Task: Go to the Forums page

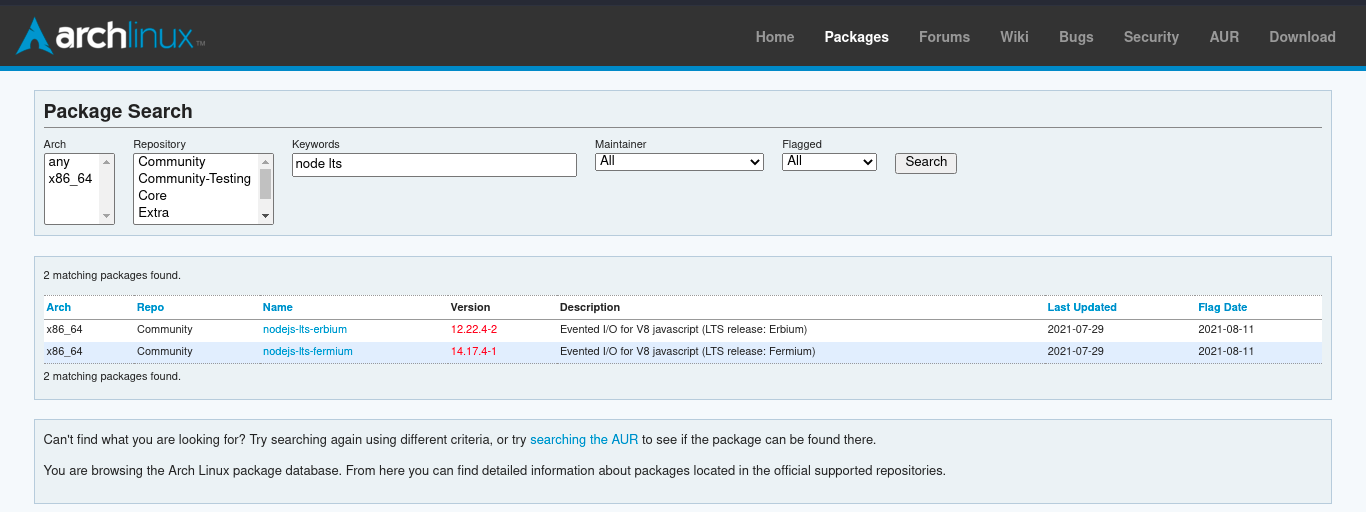Action: coord(945,37)
